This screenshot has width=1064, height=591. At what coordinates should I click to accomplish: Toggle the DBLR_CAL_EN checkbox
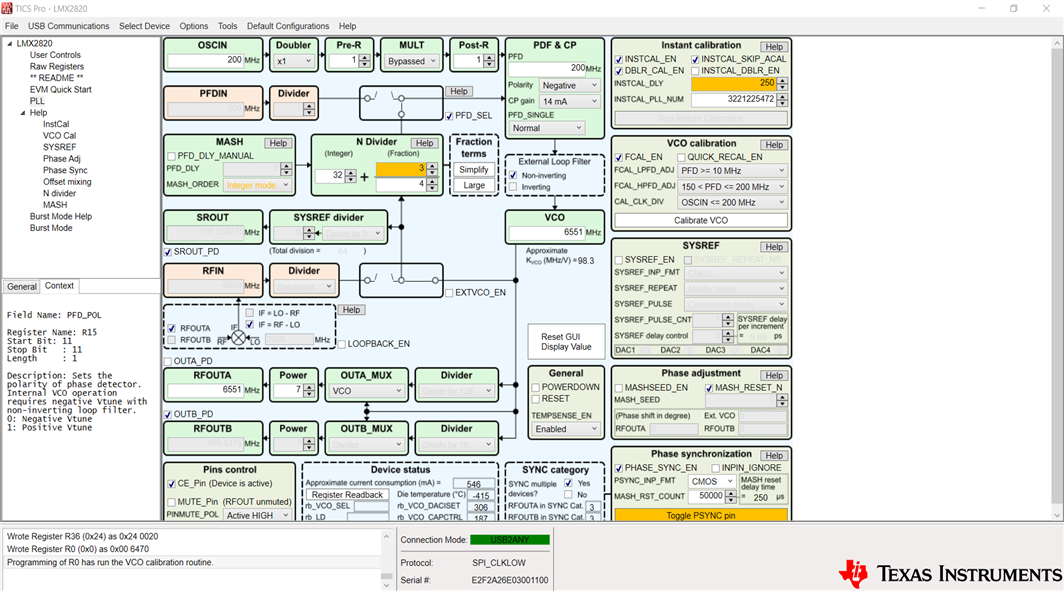[618, 71]
